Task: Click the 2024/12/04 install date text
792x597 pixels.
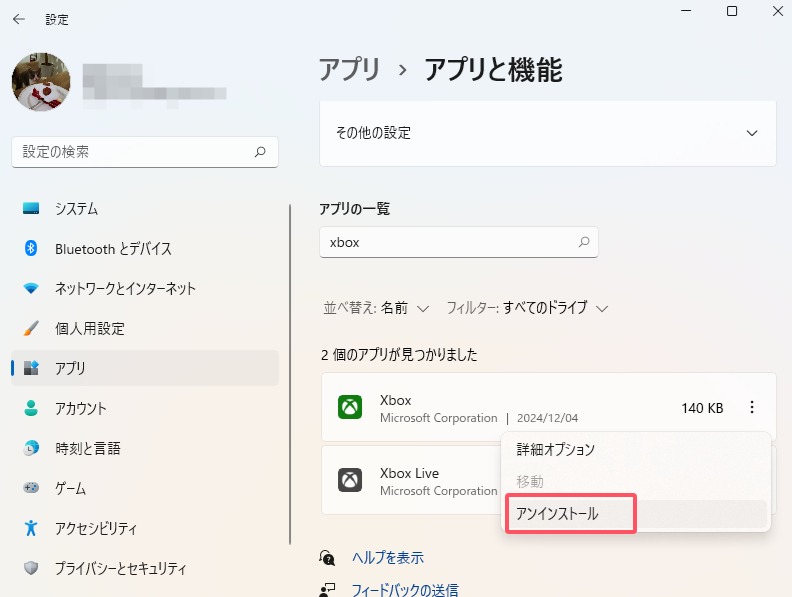Action: tap(548, 418)
